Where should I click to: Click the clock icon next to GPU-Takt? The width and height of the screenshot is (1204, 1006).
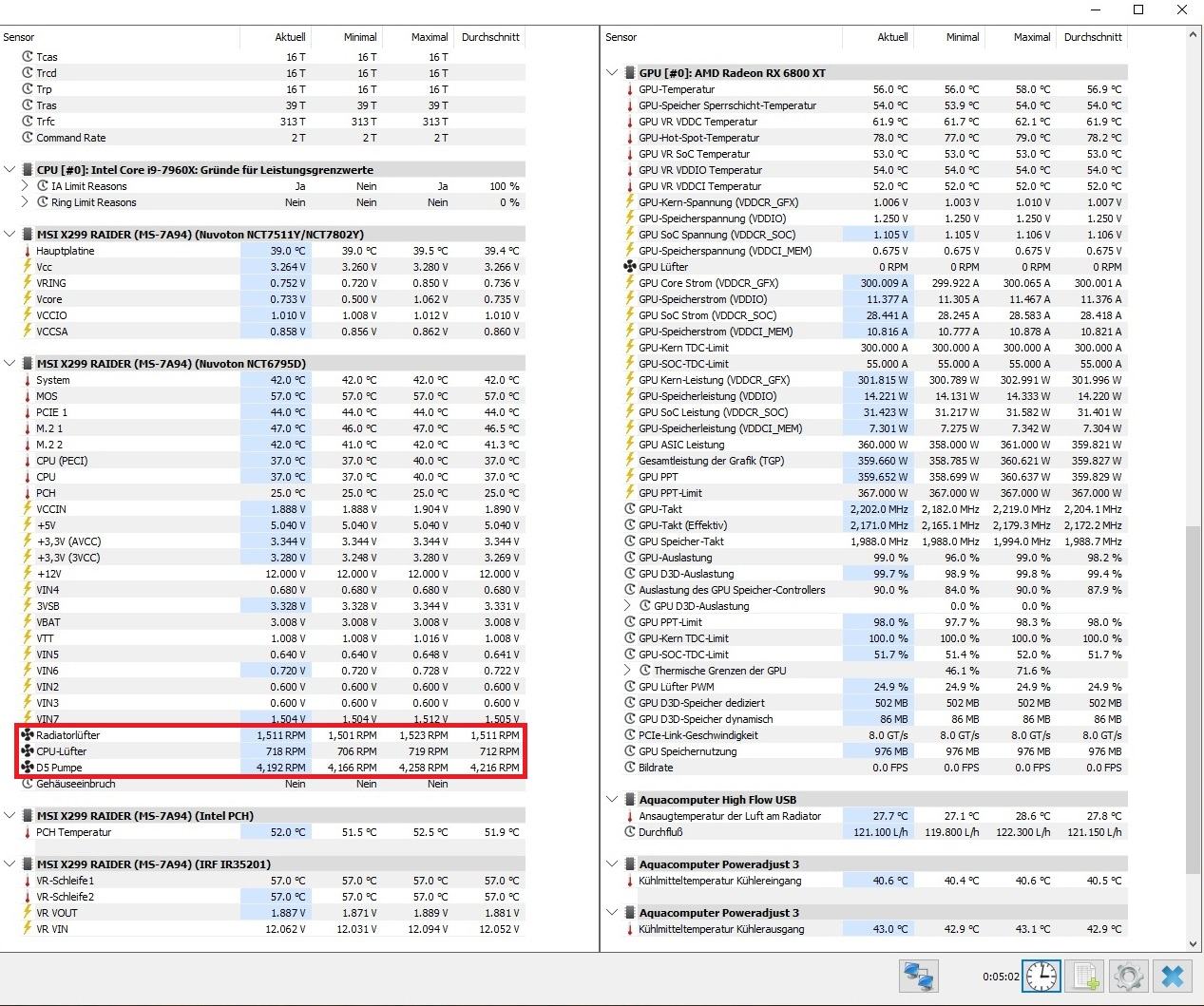tap(630, 509)
